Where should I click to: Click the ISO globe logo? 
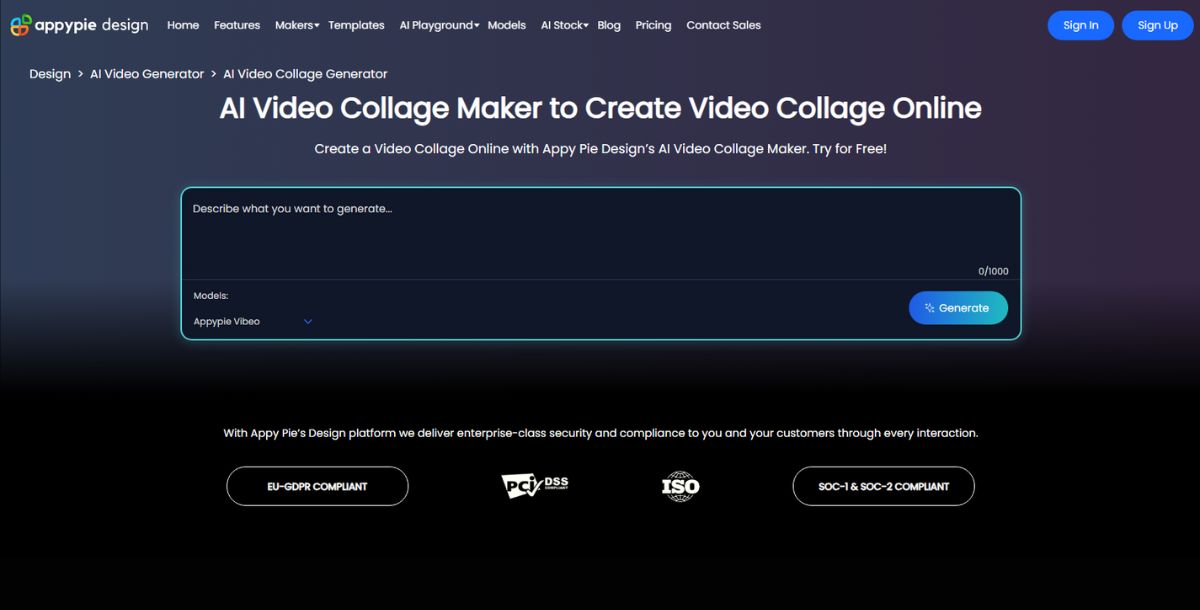(x=681, y=486)
